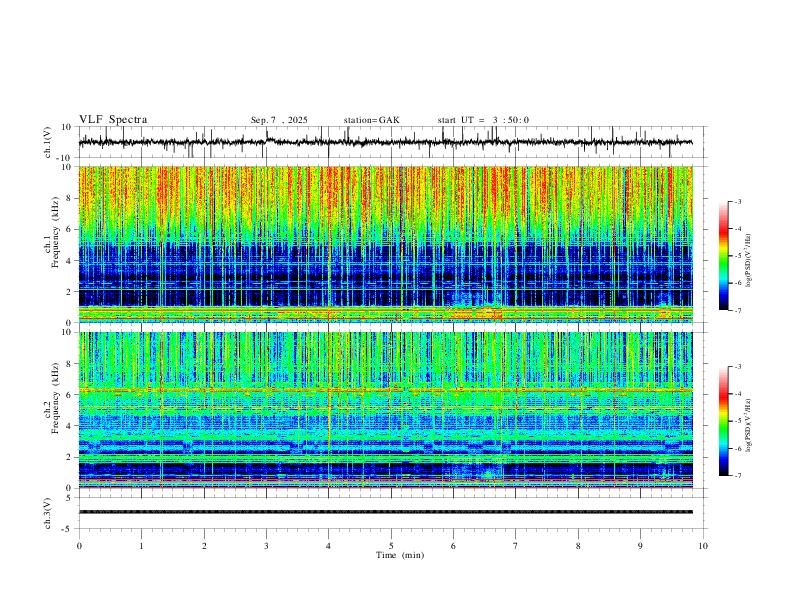Image resolution: width=792 pixels, height=612 pixels.
Task: Click the upper color bar "log(PSD)" label
Action: [748, 261]
